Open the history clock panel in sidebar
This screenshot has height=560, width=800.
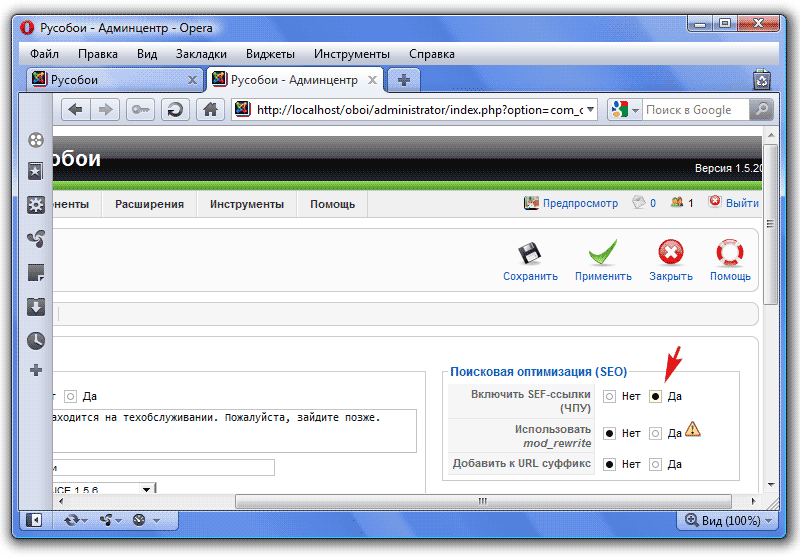click(36, 340)
